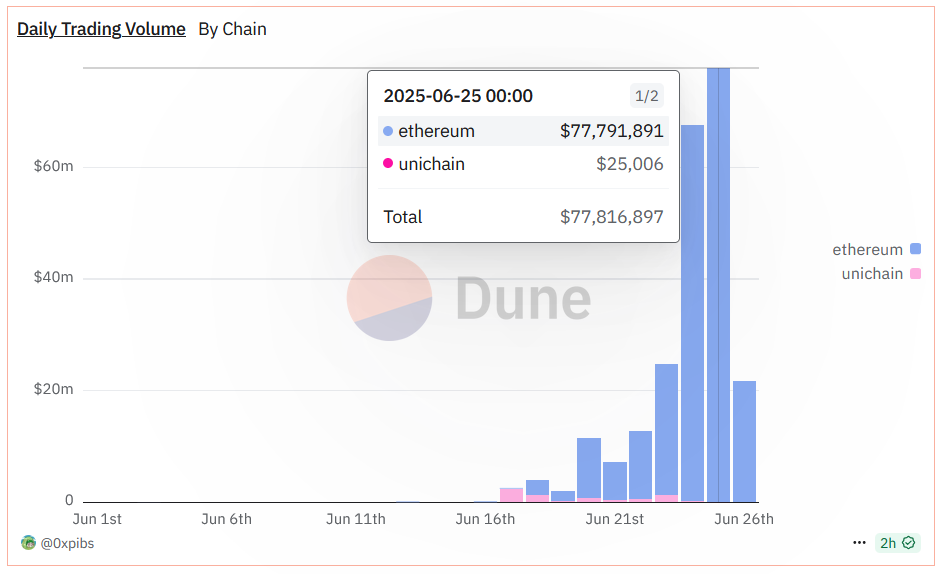Click the tallest highlighted Jun 25th bar

(x=718, y=285)
